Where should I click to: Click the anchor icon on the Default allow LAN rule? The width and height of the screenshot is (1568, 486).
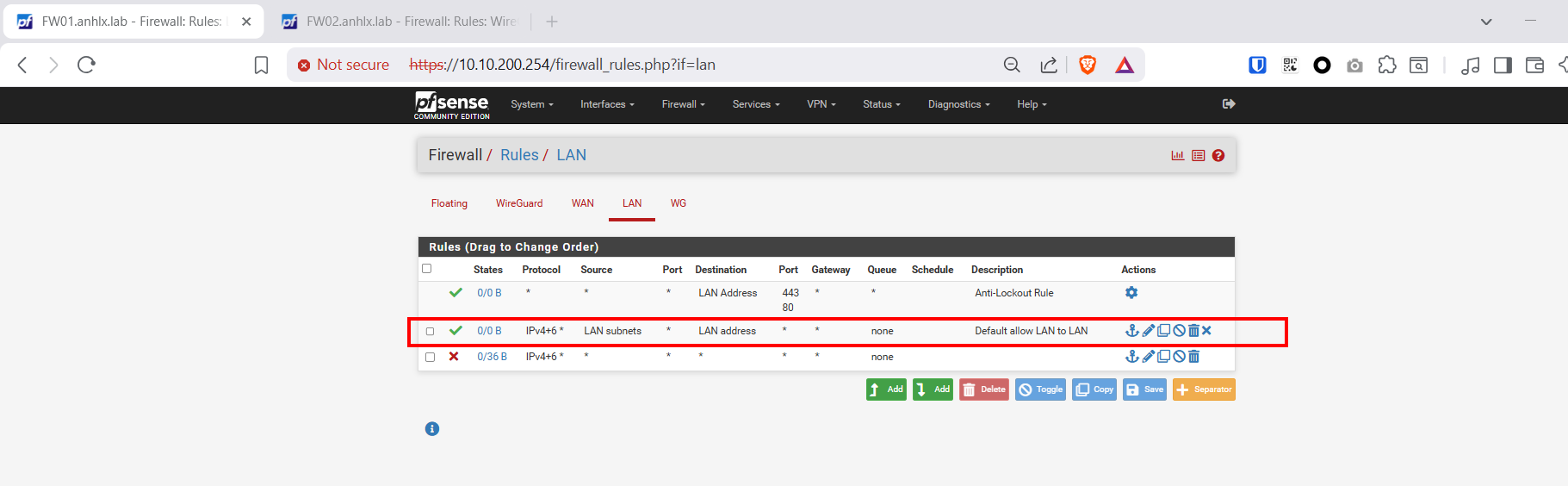click(x=1131, y=331)
